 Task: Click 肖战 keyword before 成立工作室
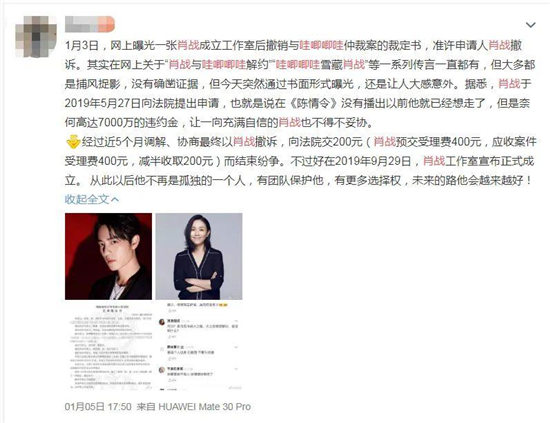(x=188, y=45)
